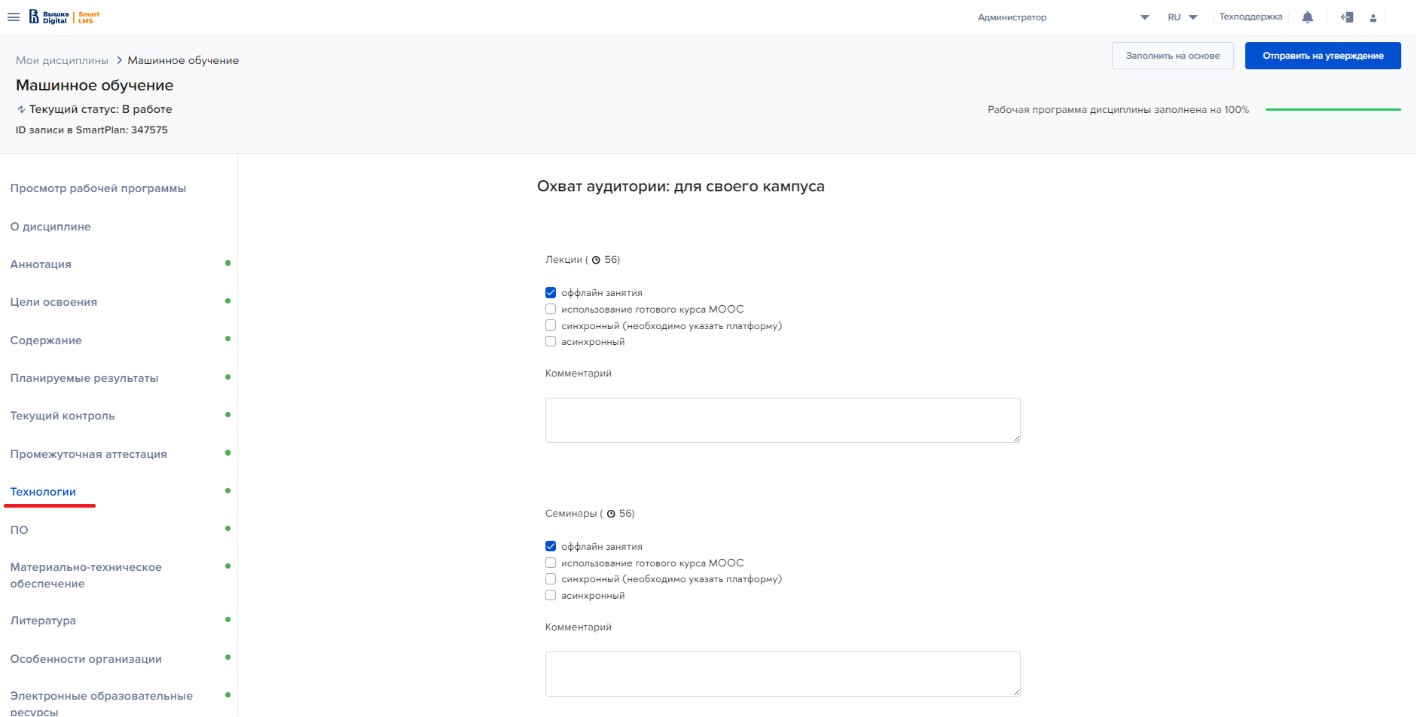1426x717 pixels.
Task: Click the Комментарий text field under Лекции
Action: (x=782, y=420)
